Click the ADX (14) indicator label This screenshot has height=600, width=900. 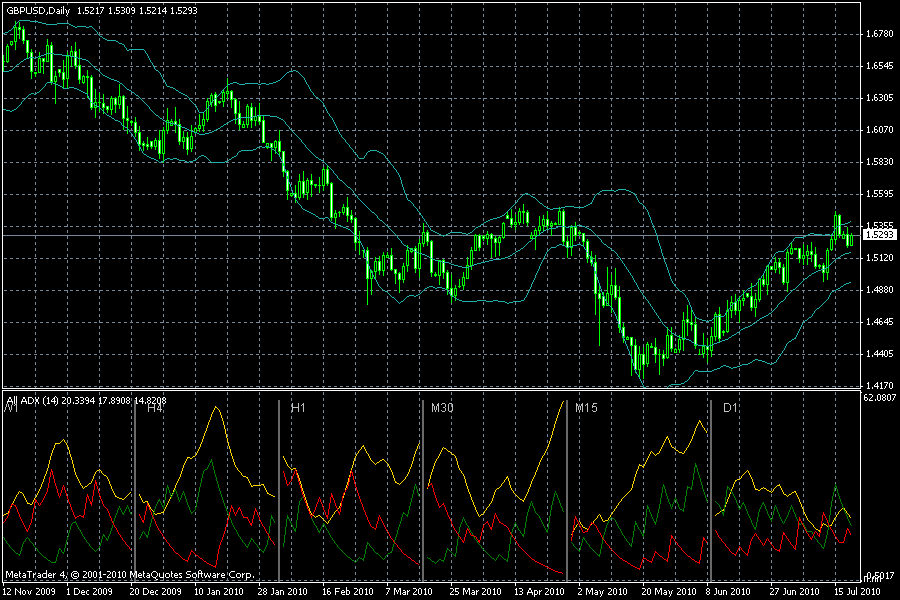click(40, 401)
